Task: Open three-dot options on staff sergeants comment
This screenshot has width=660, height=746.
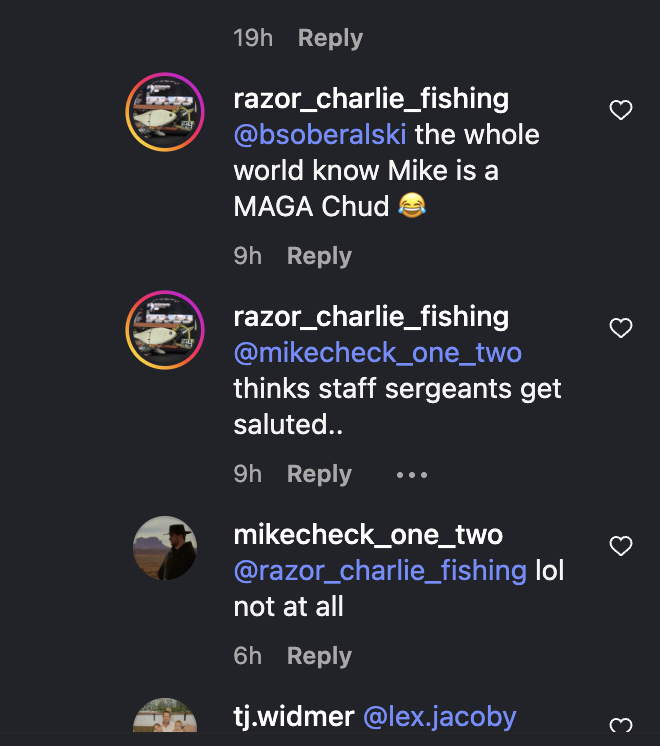Action: pyautogui.click(x=412, y=474)
